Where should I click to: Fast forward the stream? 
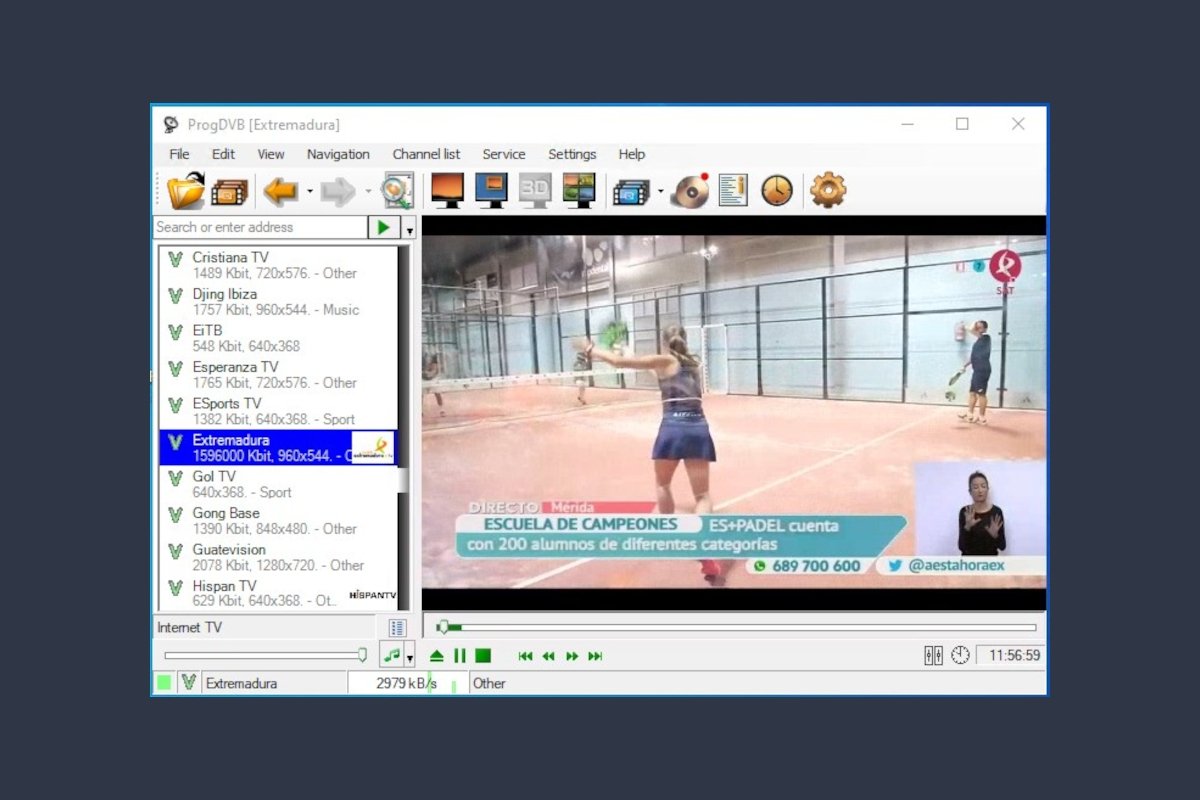click(x=572, y=656)
